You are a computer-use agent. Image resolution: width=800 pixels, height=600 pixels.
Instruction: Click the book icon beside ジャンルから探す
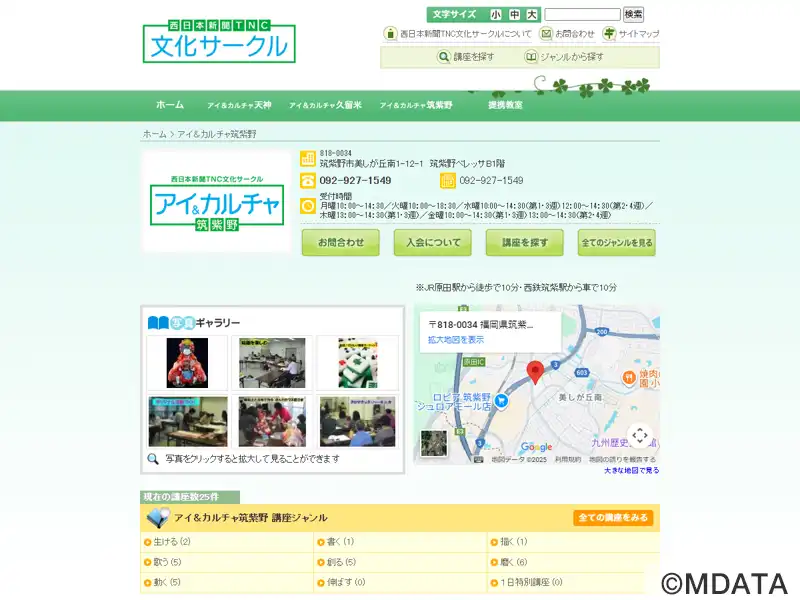coord(531,57)
